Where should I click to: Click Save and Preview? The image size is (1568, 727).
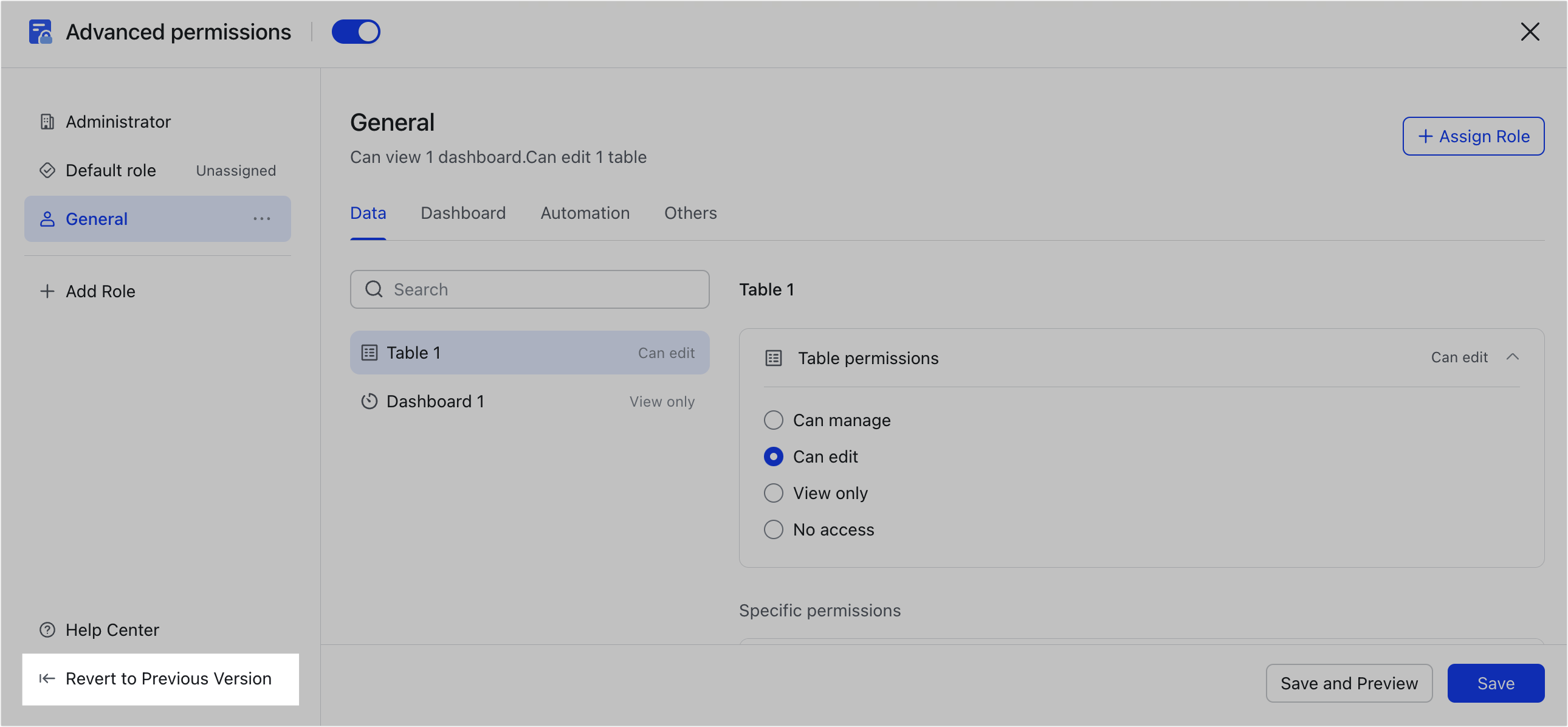click(1349, 683)
